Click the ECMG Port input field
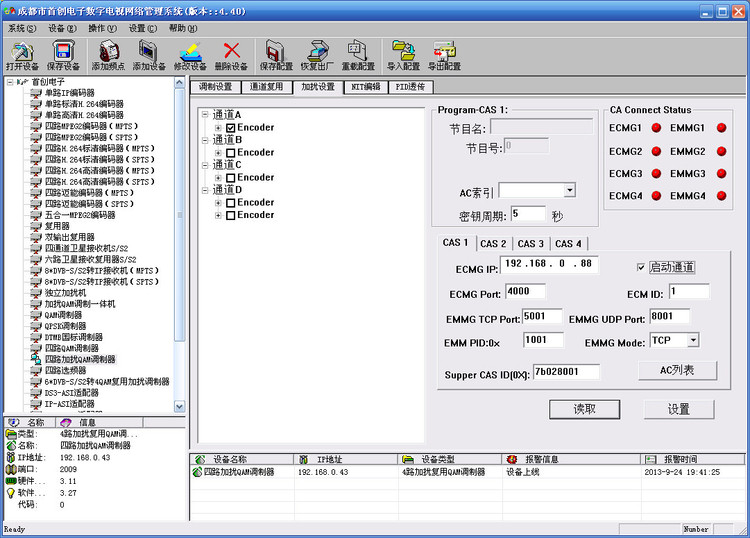750x538 pixels. coord(525,291)
